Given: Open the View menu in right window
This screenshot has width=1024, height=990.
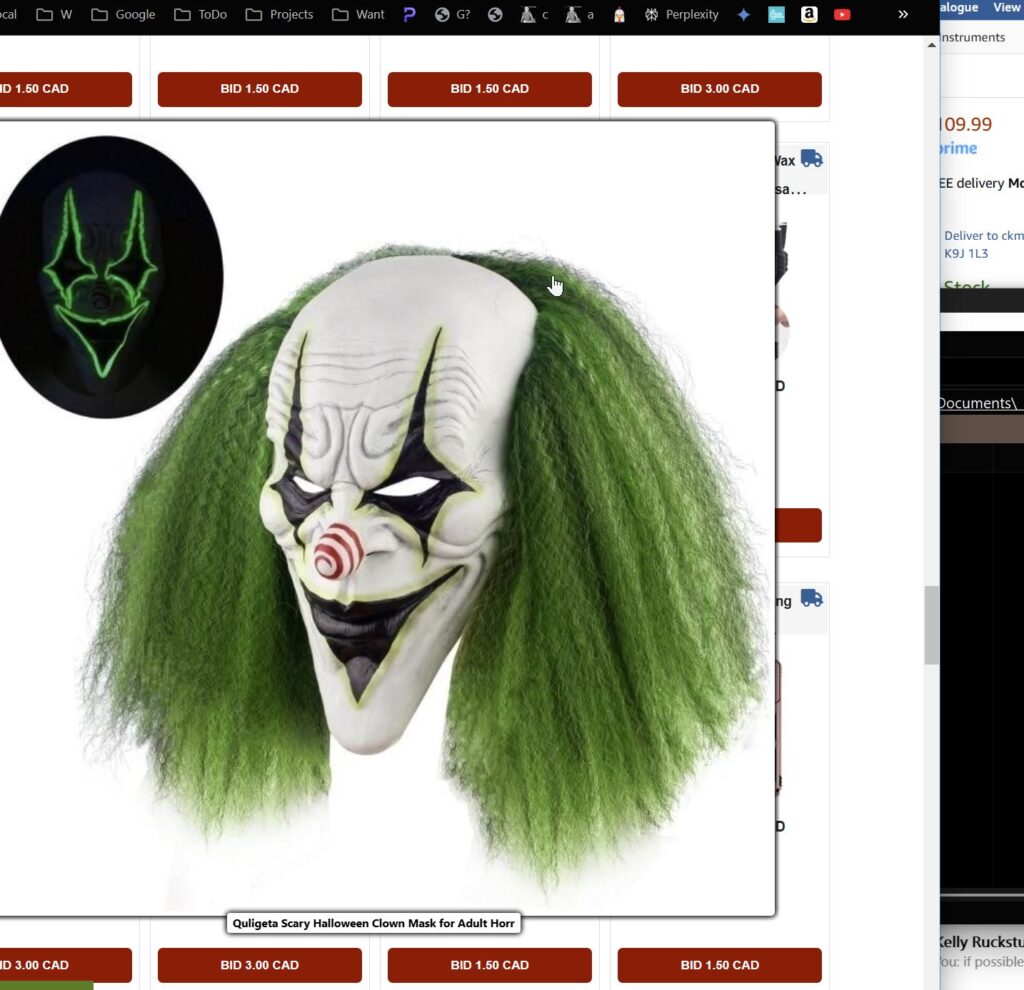Looking at the screenshot, I should point(1006,7).
